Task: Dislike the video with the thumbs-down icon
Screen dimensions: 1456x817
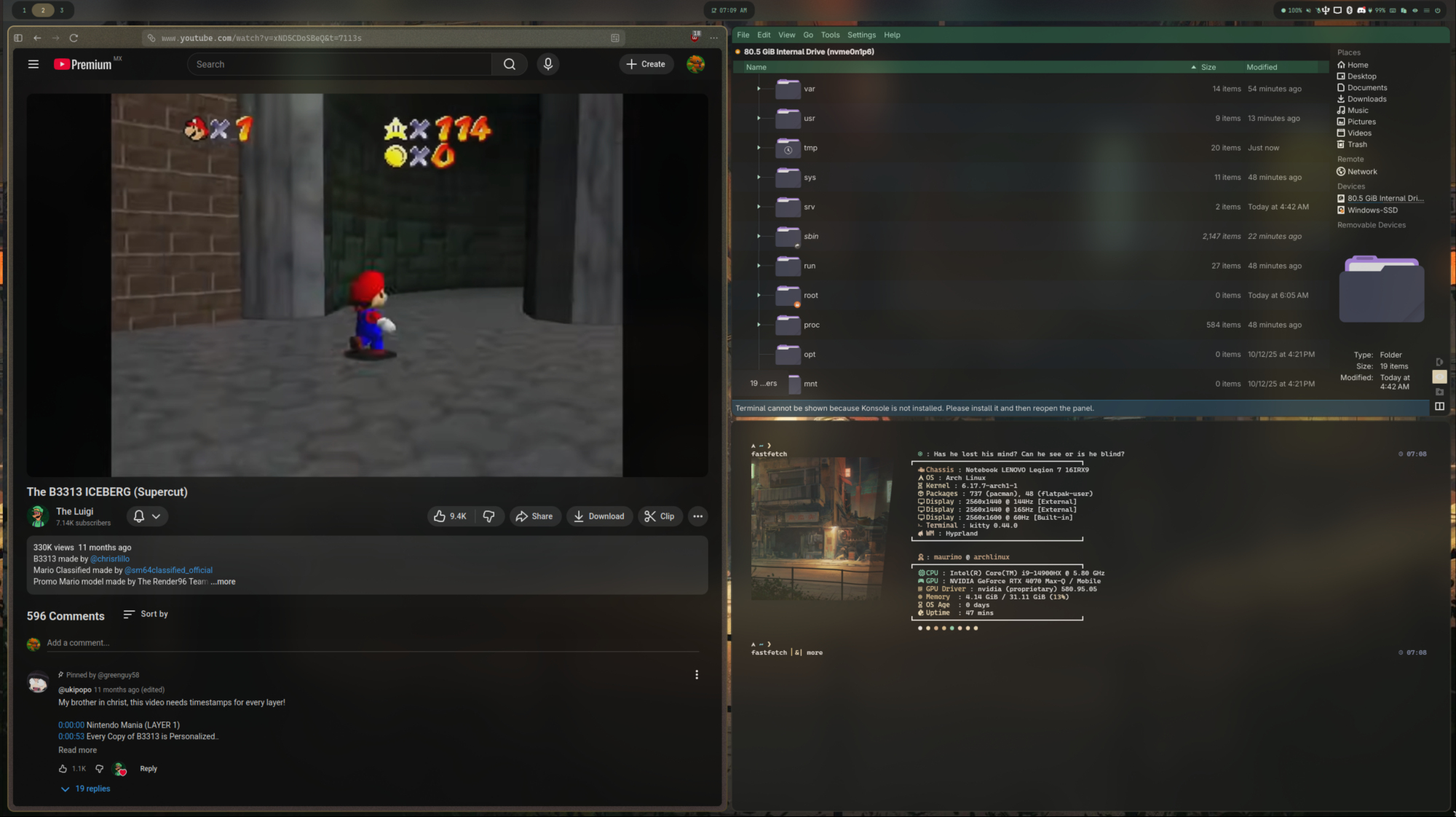Action: tap(489, 516)
